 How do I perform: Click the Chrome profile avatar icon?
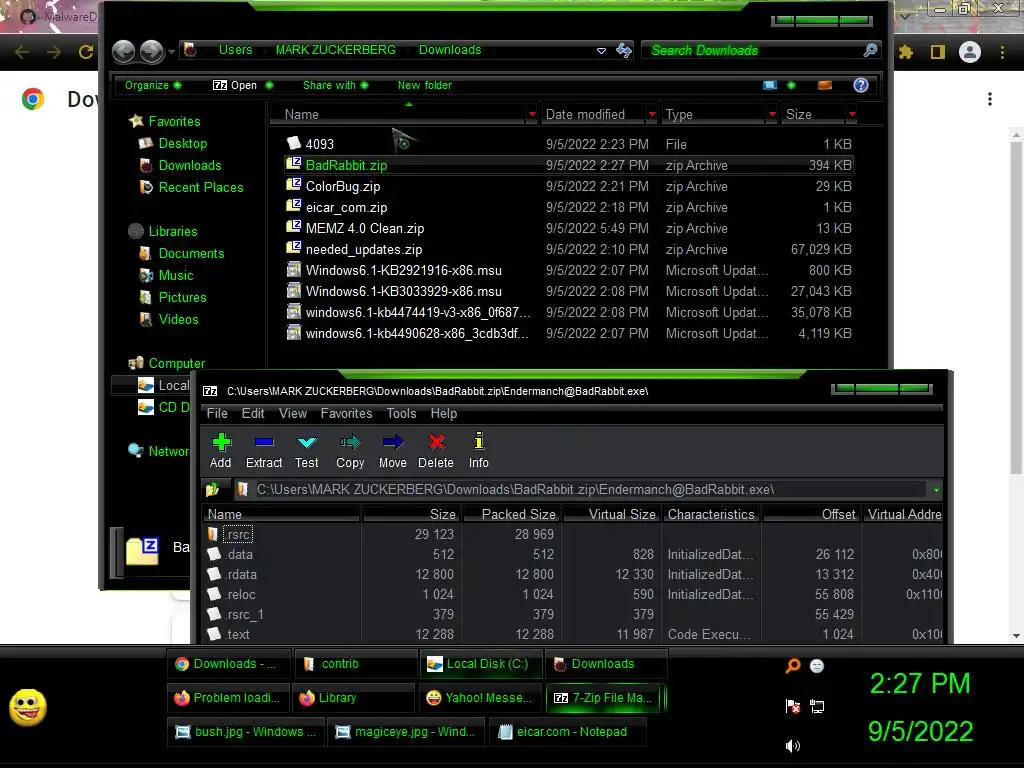(970, 52)
